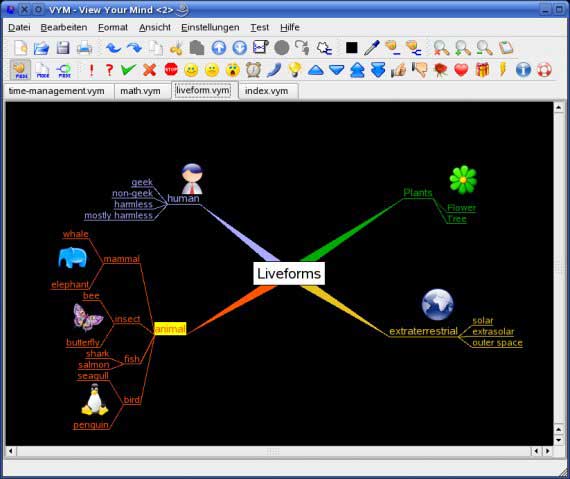Open the black color swatch
This screenshot has height=479, width=570.
[352, 48]
